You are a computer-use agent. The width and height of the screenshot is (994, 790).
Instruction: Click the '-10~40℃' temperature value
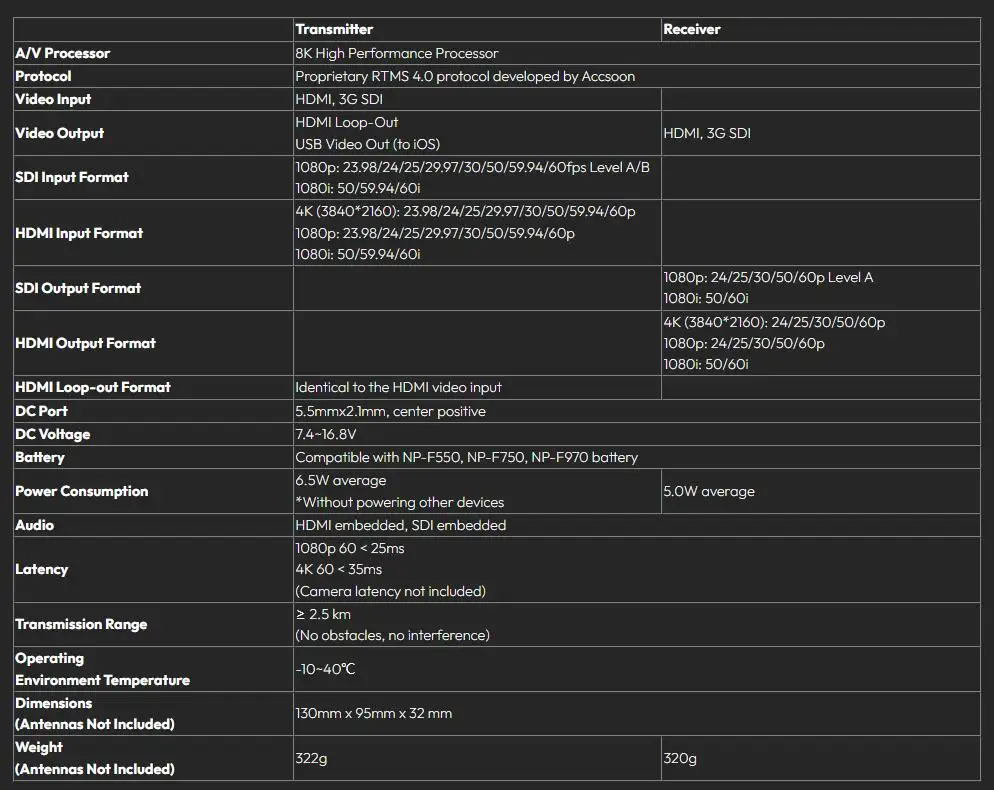point(325,669)
